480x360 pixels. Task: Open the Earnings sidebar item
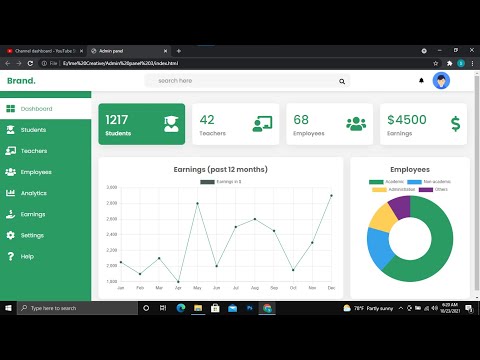[x=45, y=214]
